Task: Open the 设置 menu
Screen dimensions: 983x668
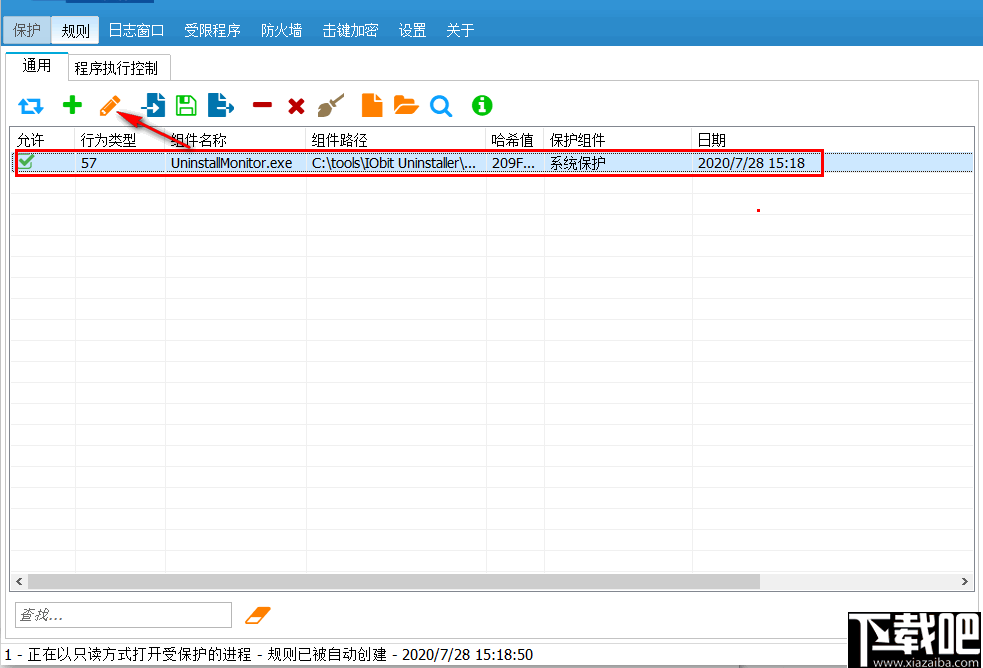Action: [x=412, y=30]
